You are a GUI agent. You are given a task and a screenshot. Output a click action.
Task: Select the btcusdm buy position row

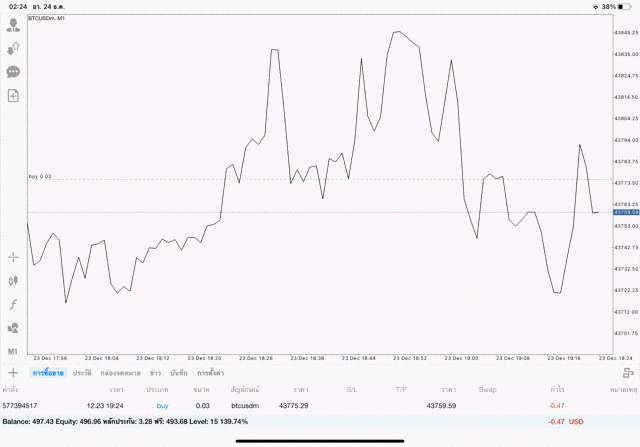click(300, 405)
